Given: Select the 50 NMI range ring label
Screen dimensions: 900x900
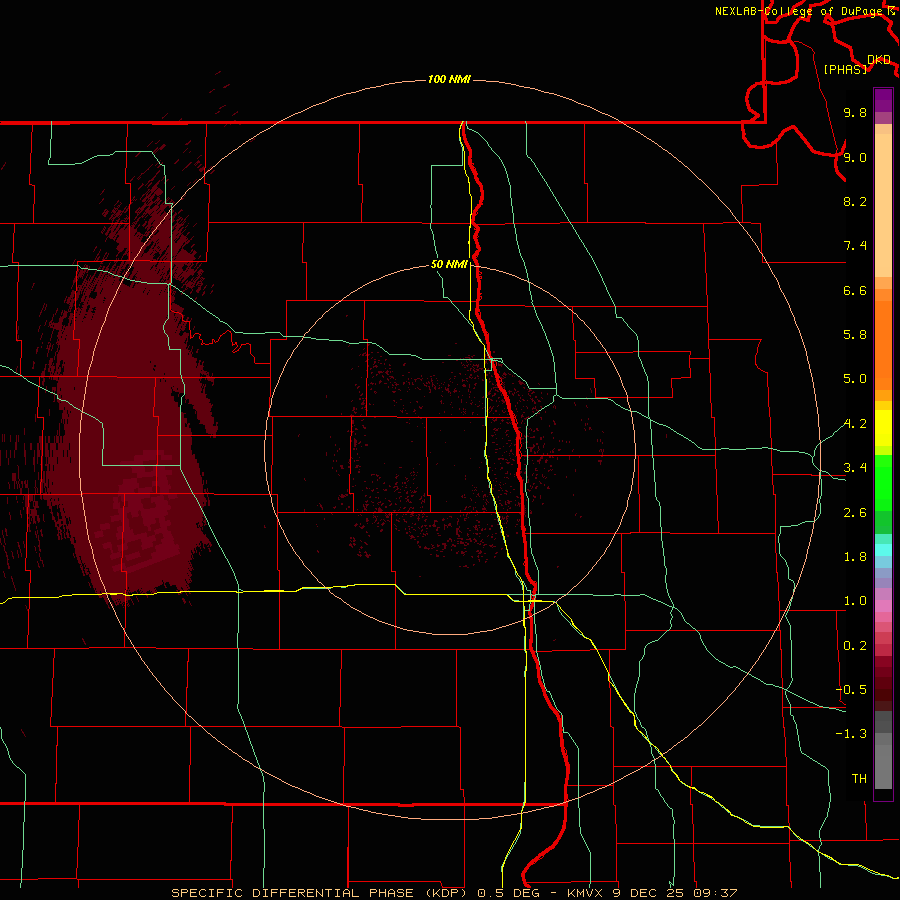Looking at the screenshot, I should click(x=449, y=265).
